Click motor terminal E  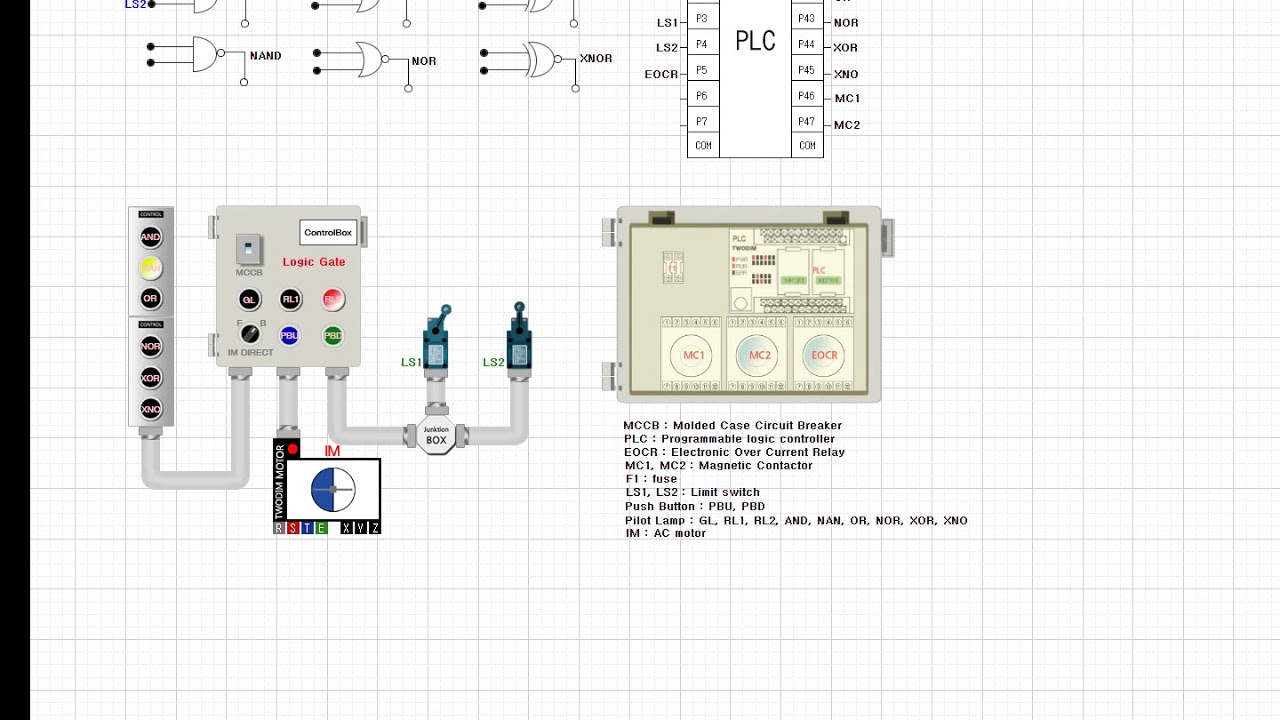coord(321,528)
